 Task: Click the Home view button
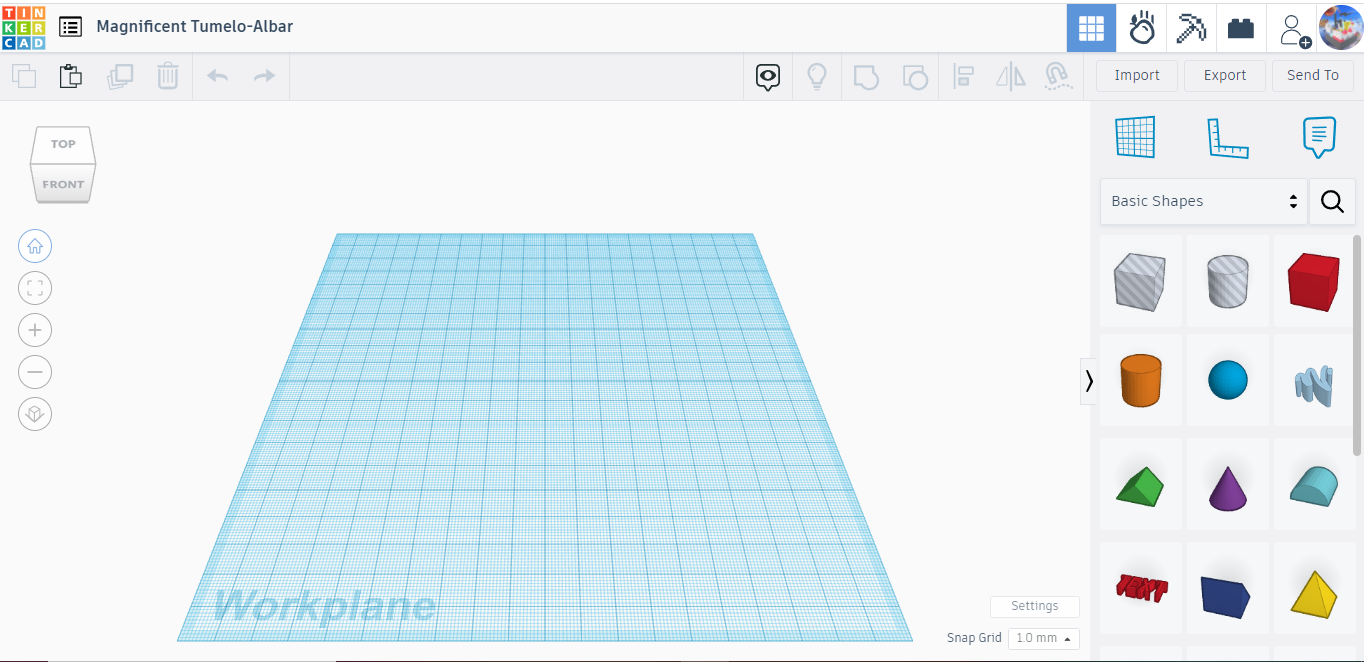35,246
